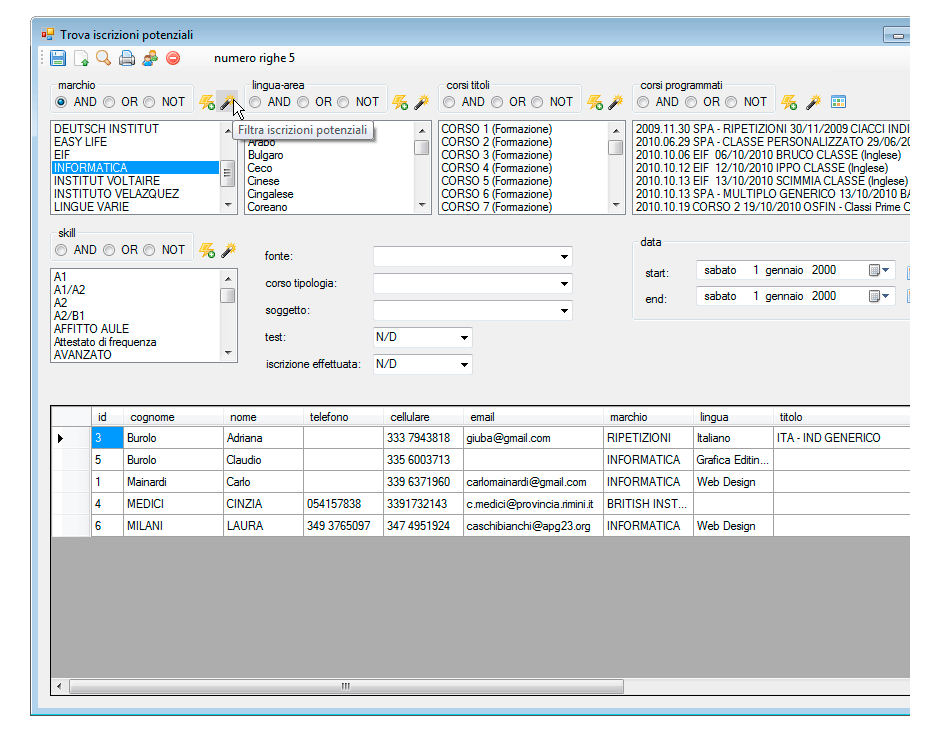Click the skill list scroll down arrow
This screenshot has width=940, height=732.
tap(228, 353)
